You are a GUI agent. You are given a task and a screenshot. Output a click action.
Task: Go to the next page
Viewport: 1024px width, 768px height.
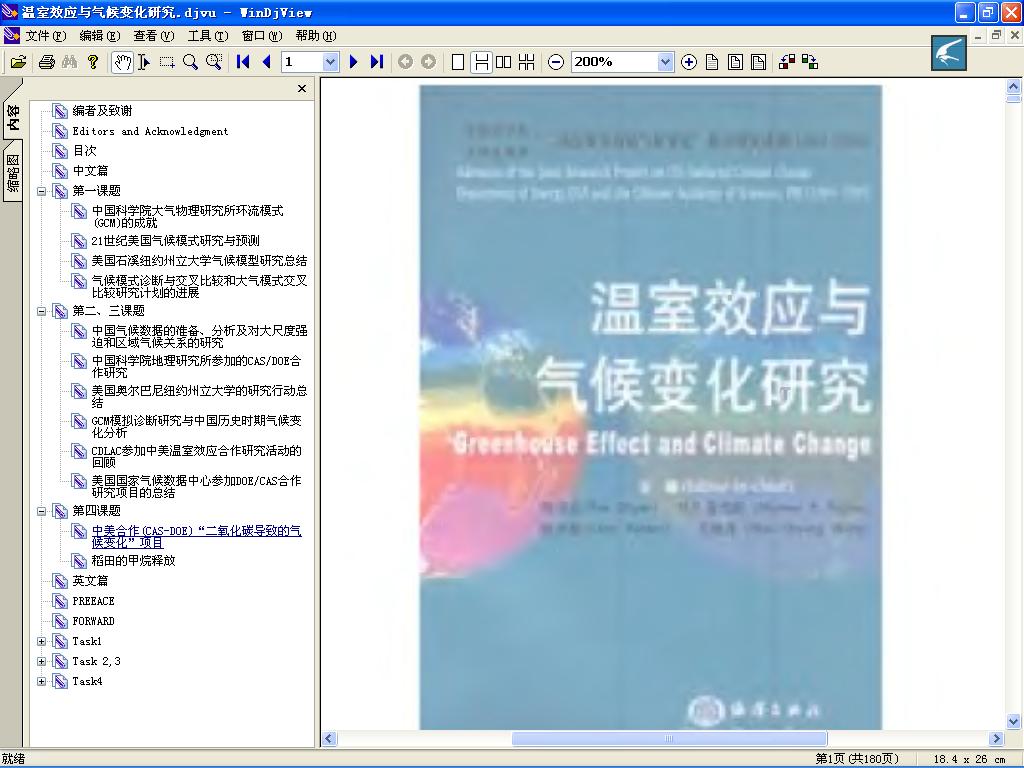pyautogui.click(x=353, y=62)
